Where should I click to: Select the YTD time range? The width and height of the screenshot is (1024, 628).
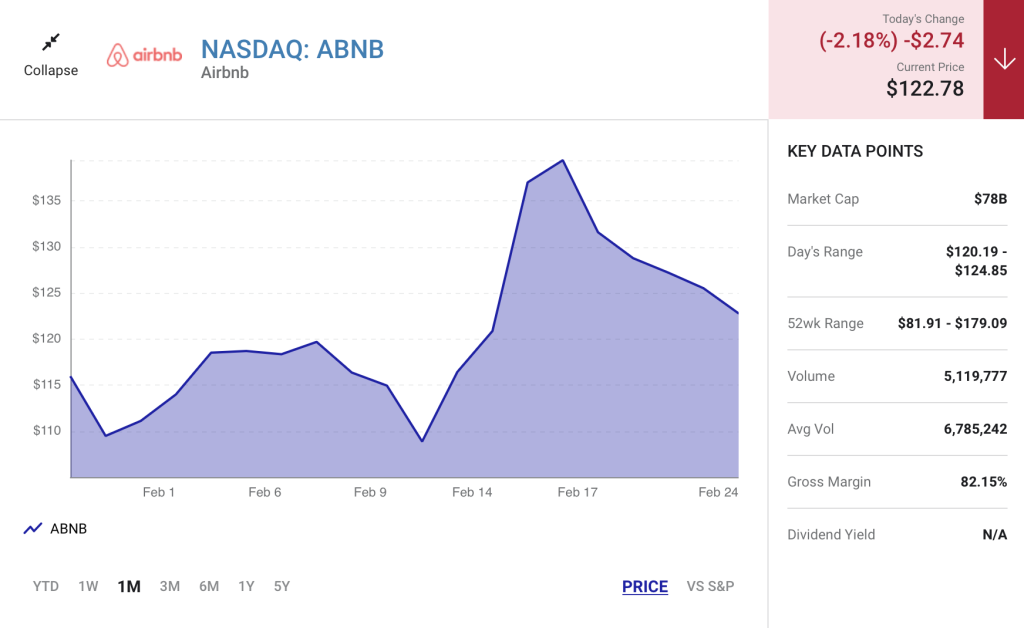(x=46, y=586)
